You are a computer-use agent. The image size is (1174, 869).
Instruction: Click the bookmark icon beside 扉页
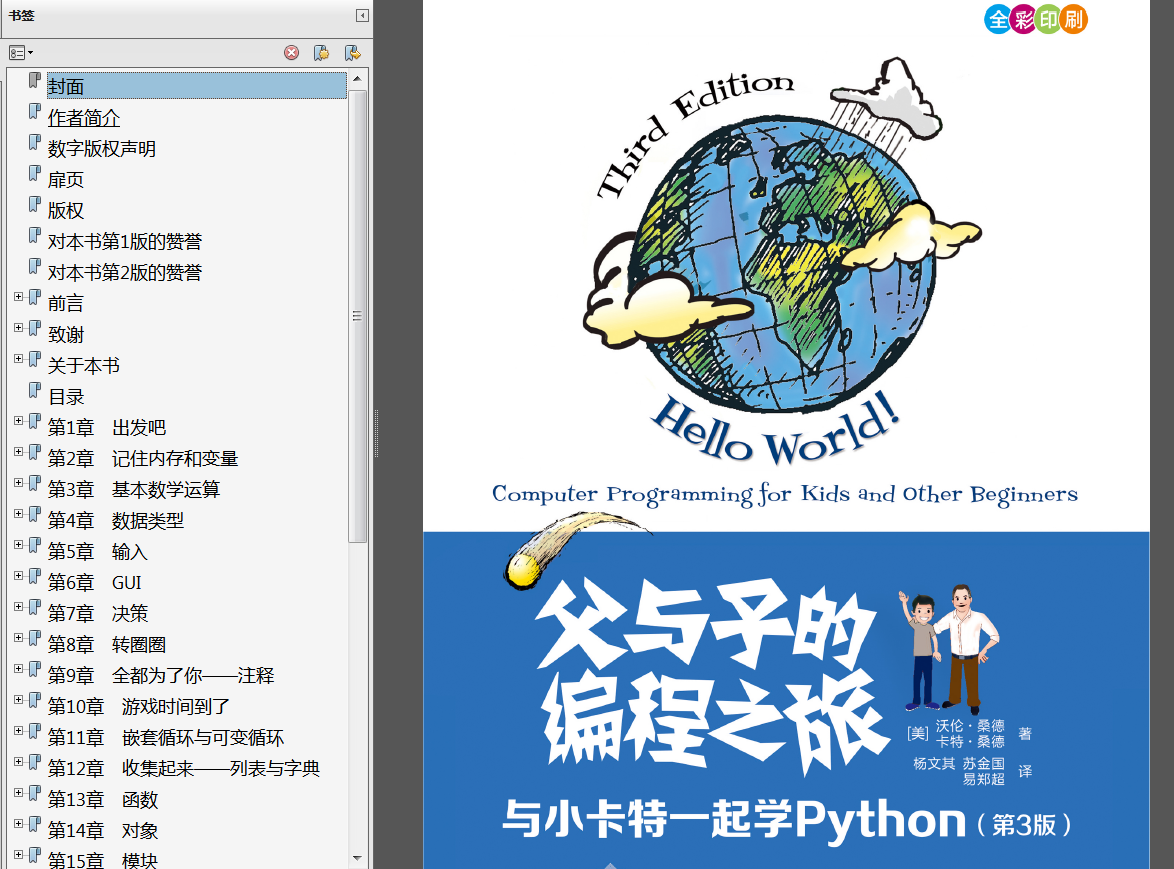(x=34, y=173)
